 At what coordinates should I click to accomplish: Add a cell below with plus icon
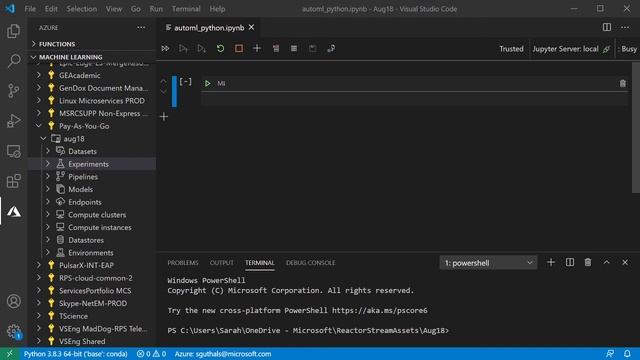[x=164, y=117]
